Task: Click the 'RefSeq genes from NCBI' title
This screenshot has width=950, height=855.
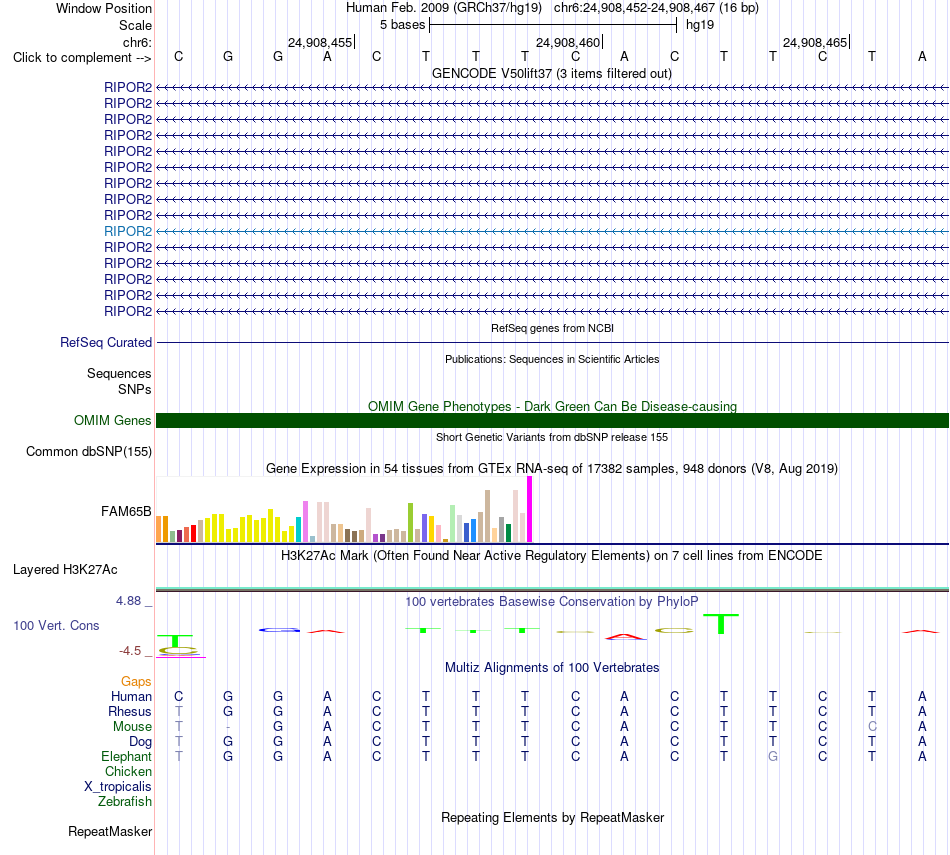Action: click(552, 328)
